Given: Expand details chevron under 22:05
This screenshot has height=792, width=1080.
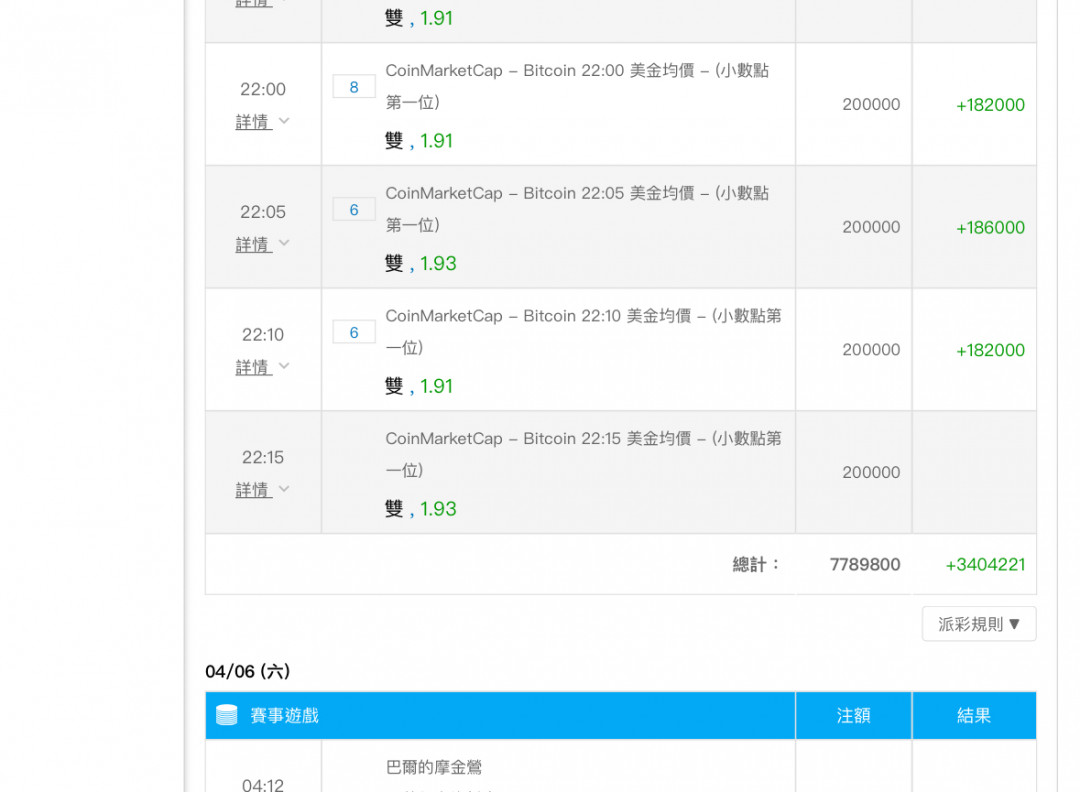Looking at the screenshot, I should tap(284, 243).
